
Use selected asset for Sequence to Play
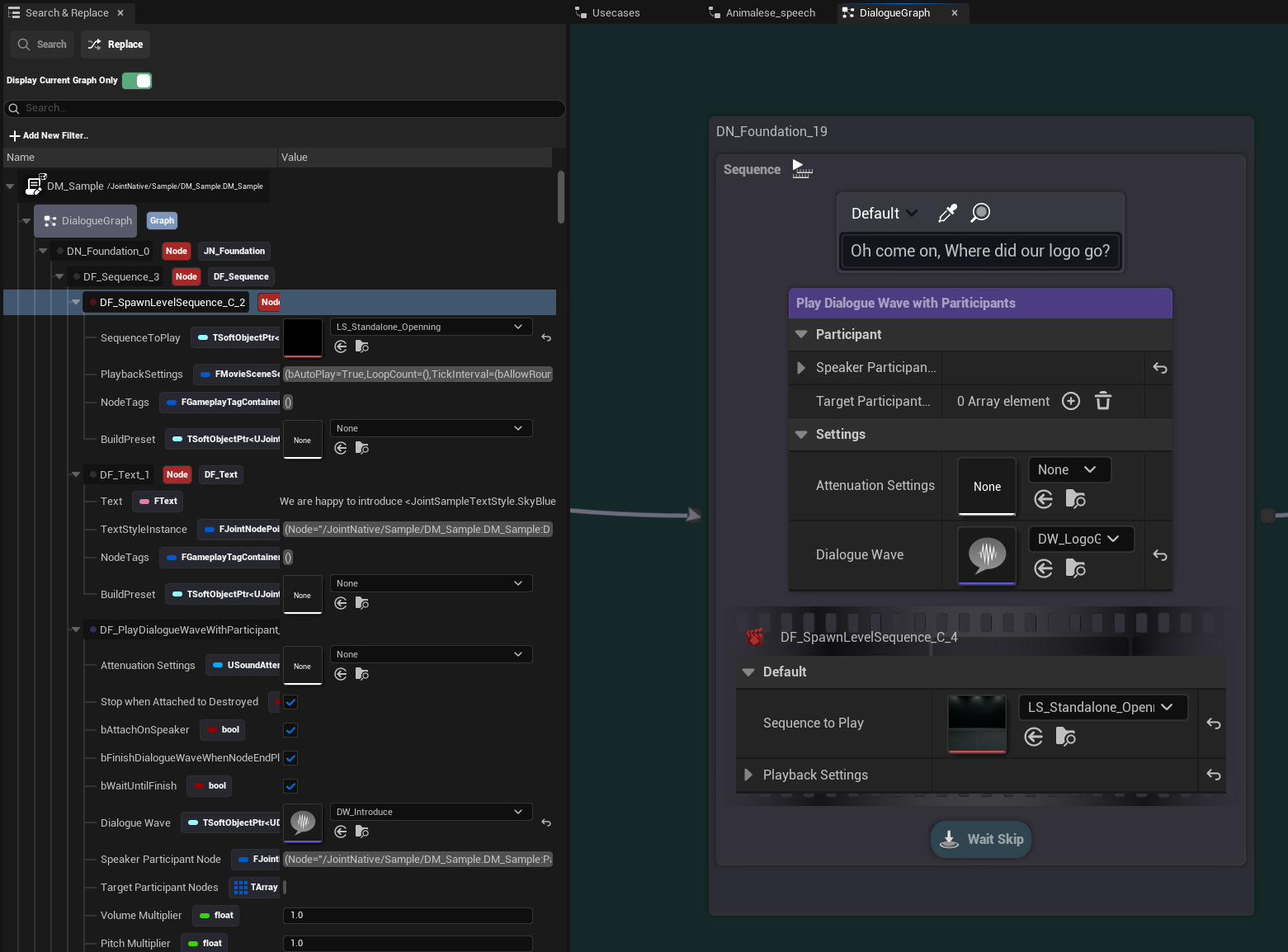click(1033, 737)
